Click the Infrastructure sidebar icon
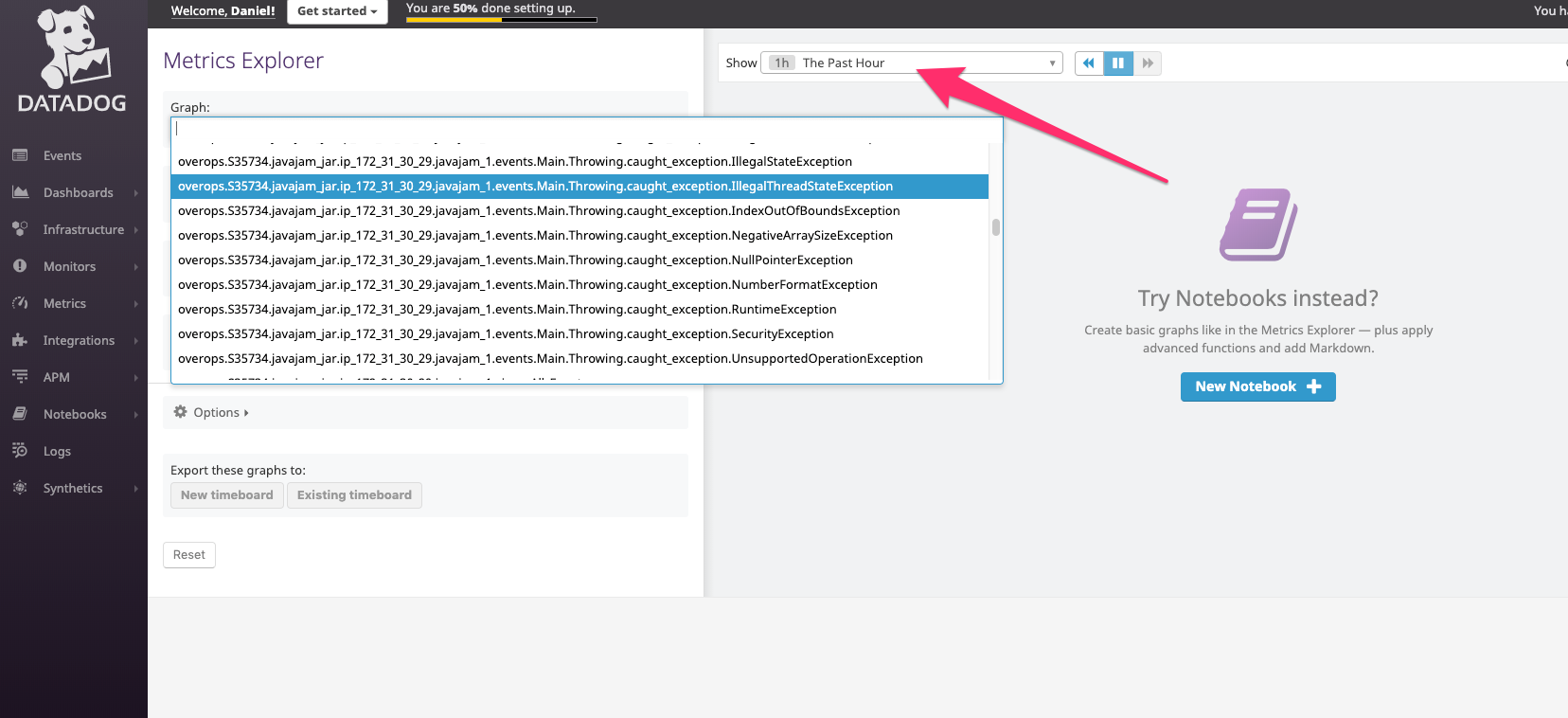 click(20, 229)
